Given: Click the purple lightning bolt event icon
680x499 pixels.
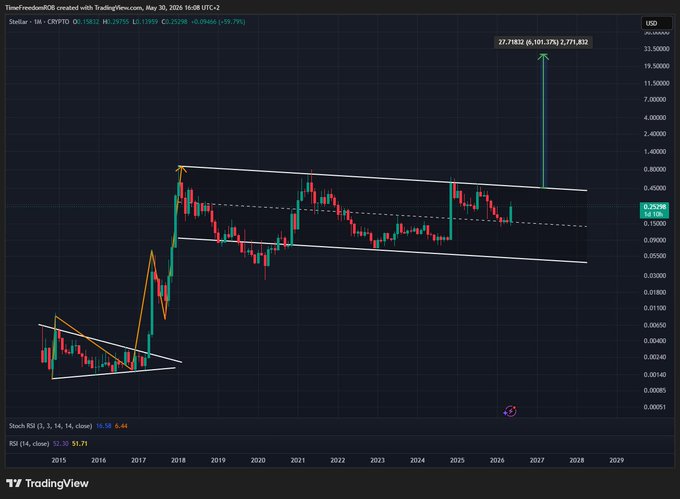Looking at the screenshot, I should click(x=510, y=411).
